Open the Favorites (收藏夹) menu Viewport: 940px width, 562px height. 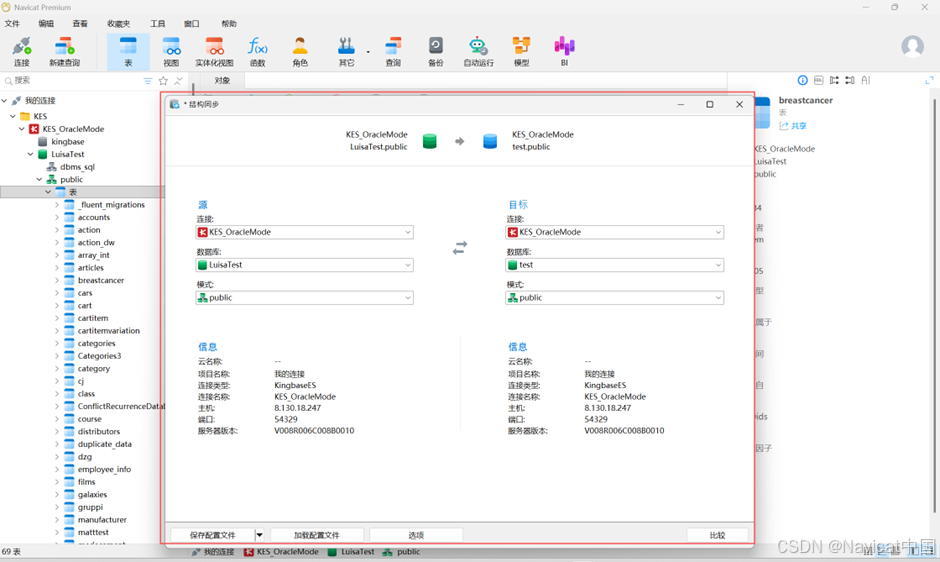point(118,24)
